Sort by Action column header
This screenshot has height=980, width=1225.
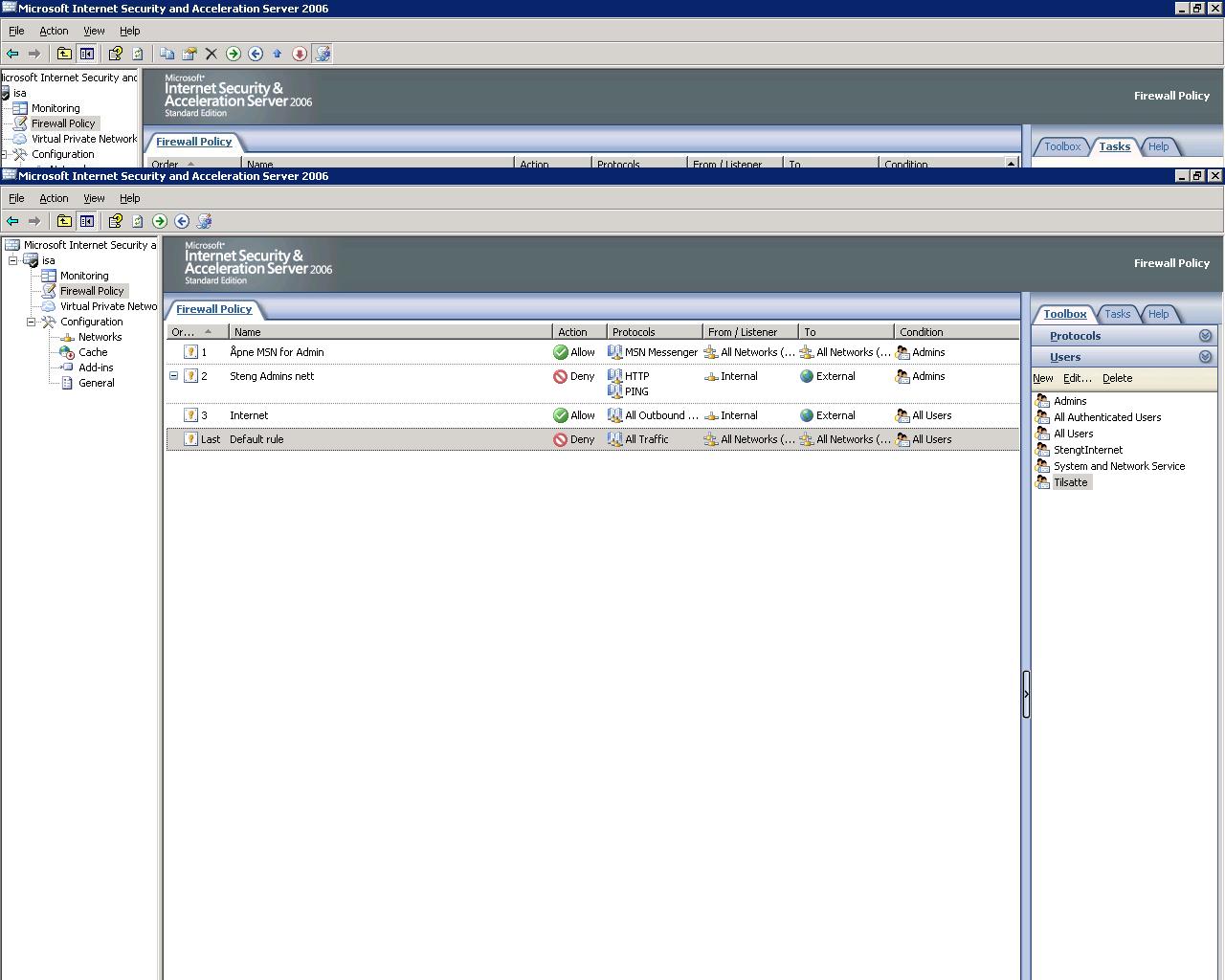coord(580,332)
